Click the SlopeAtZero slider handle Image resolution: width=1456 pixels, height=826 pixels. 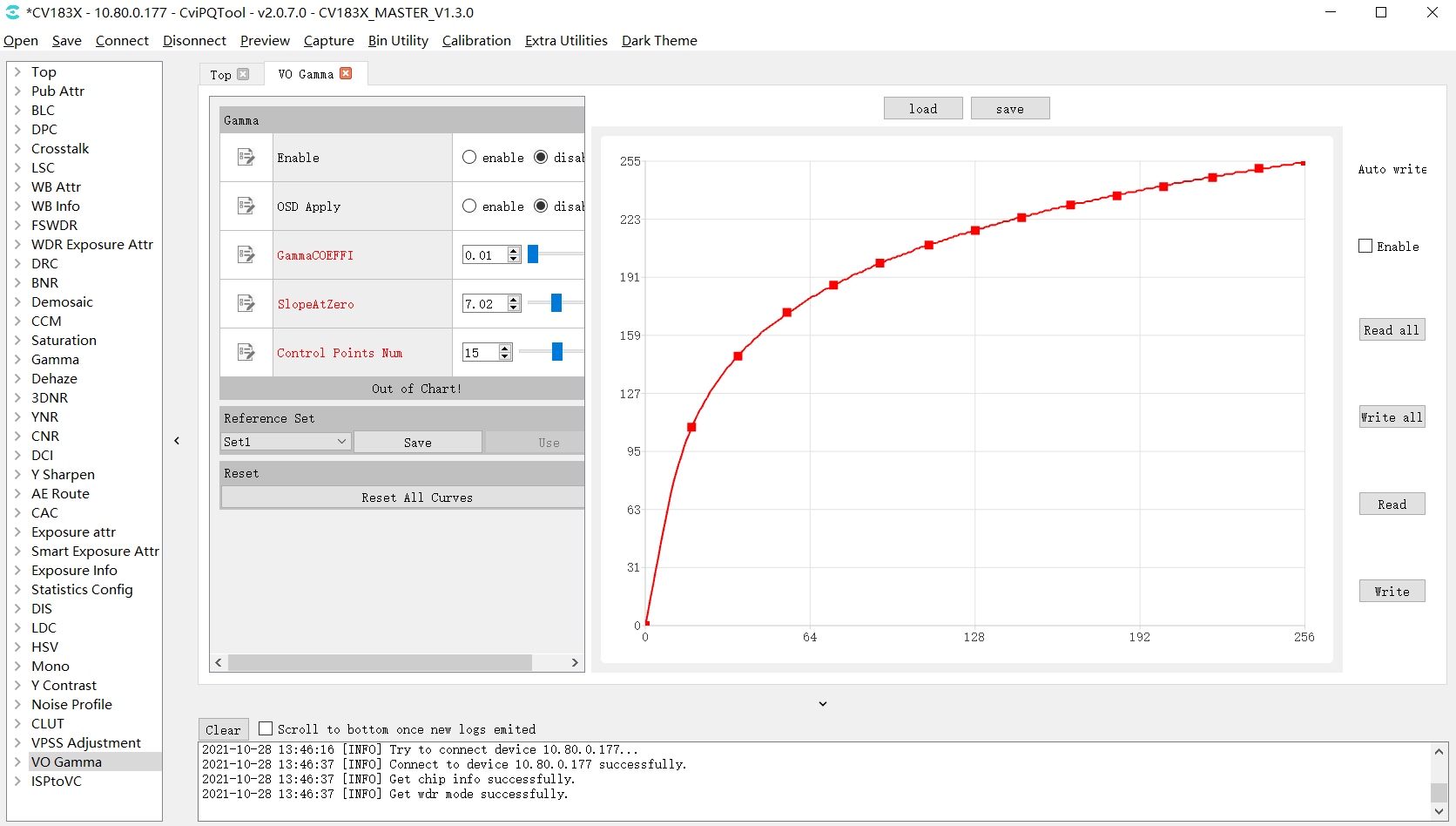[556, 302]
